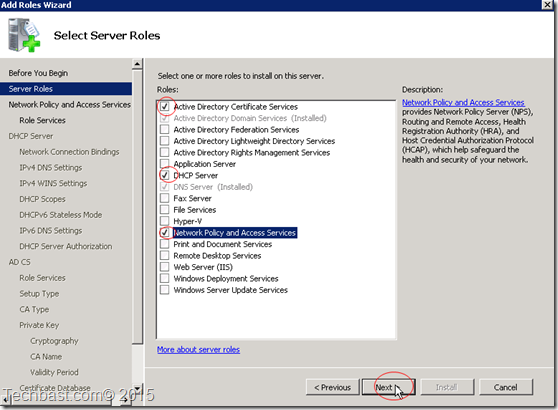Uncheck Active Directory Certificate Services
This screenshot has width=558, height=410.
pyautogui.click(x=164, y=106)
